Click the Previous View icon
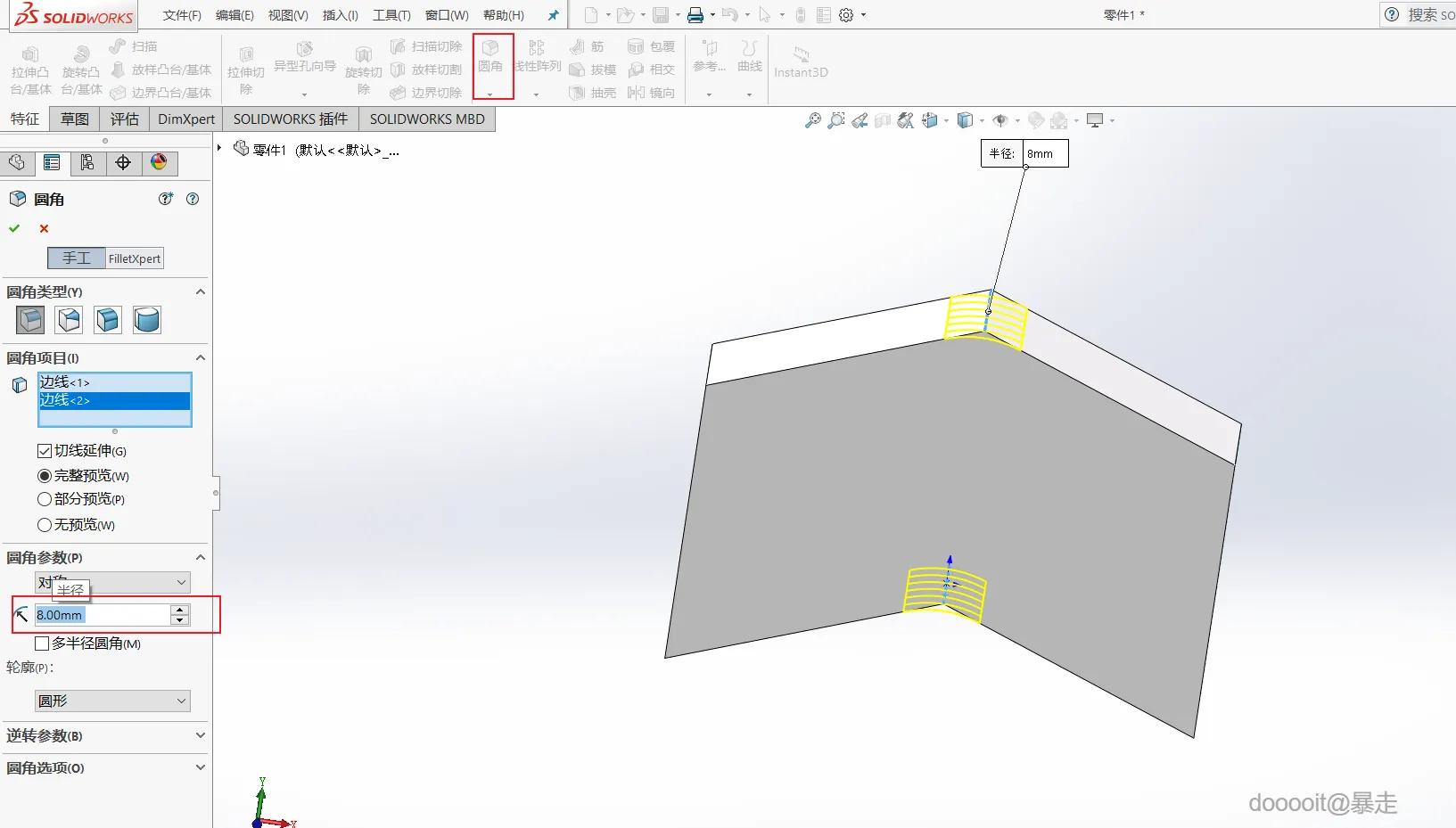1456x828 pixels. coord(860,120)
